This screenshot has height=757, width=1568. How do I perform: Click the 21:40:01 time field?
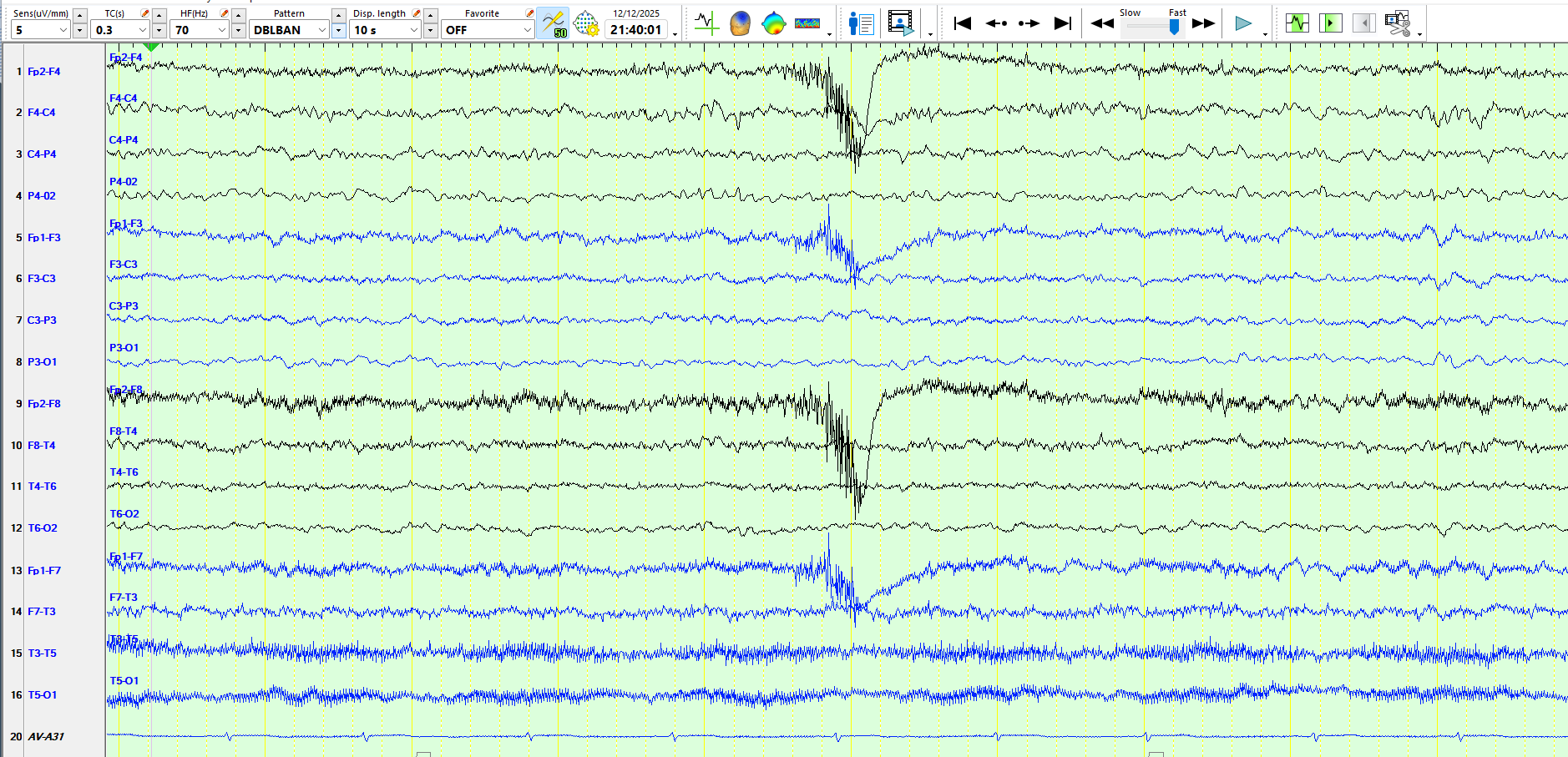[x=636, y=30]
